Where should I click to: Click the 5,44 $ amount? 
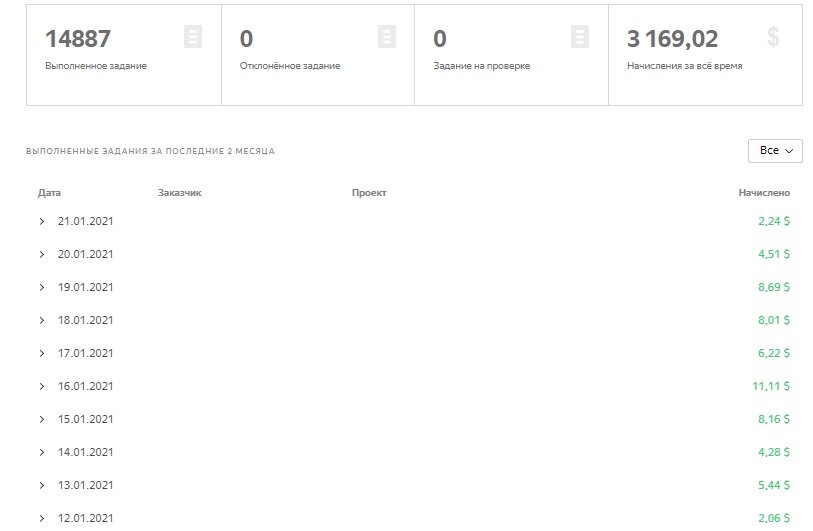[x=774, y=485]
